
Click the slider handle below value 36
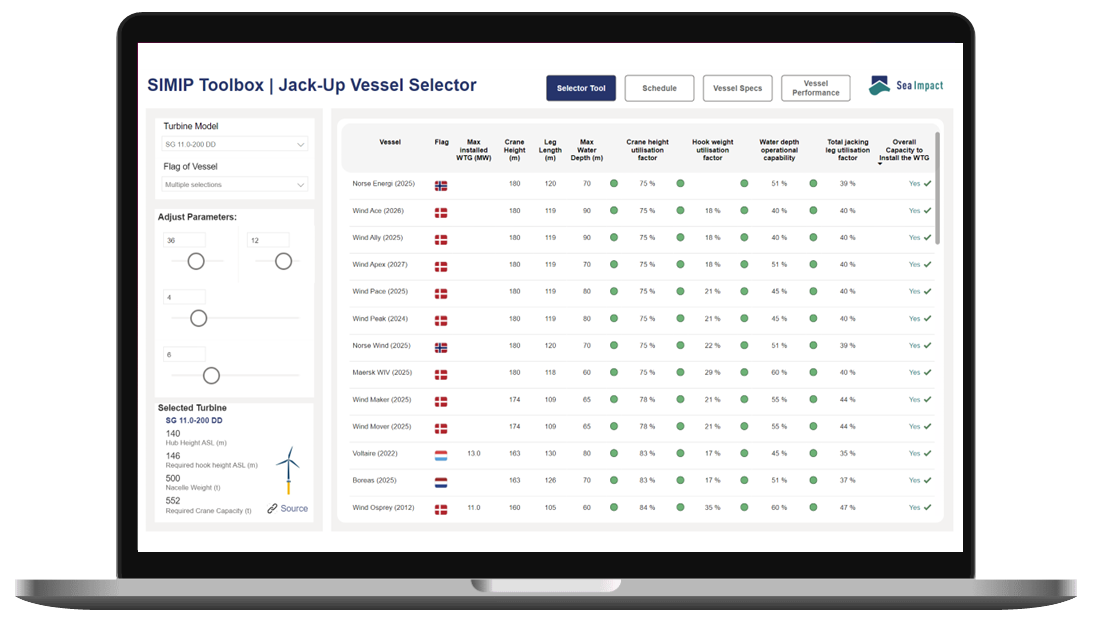196,261
